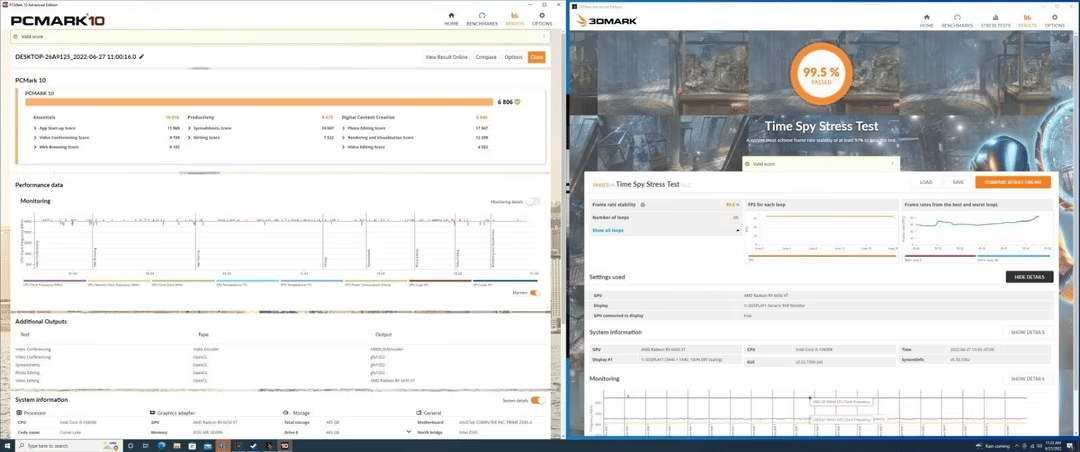Screen dimensions: 1080x452
Task: Click FPS for each loop chart
Action: [x=822, y=231]
